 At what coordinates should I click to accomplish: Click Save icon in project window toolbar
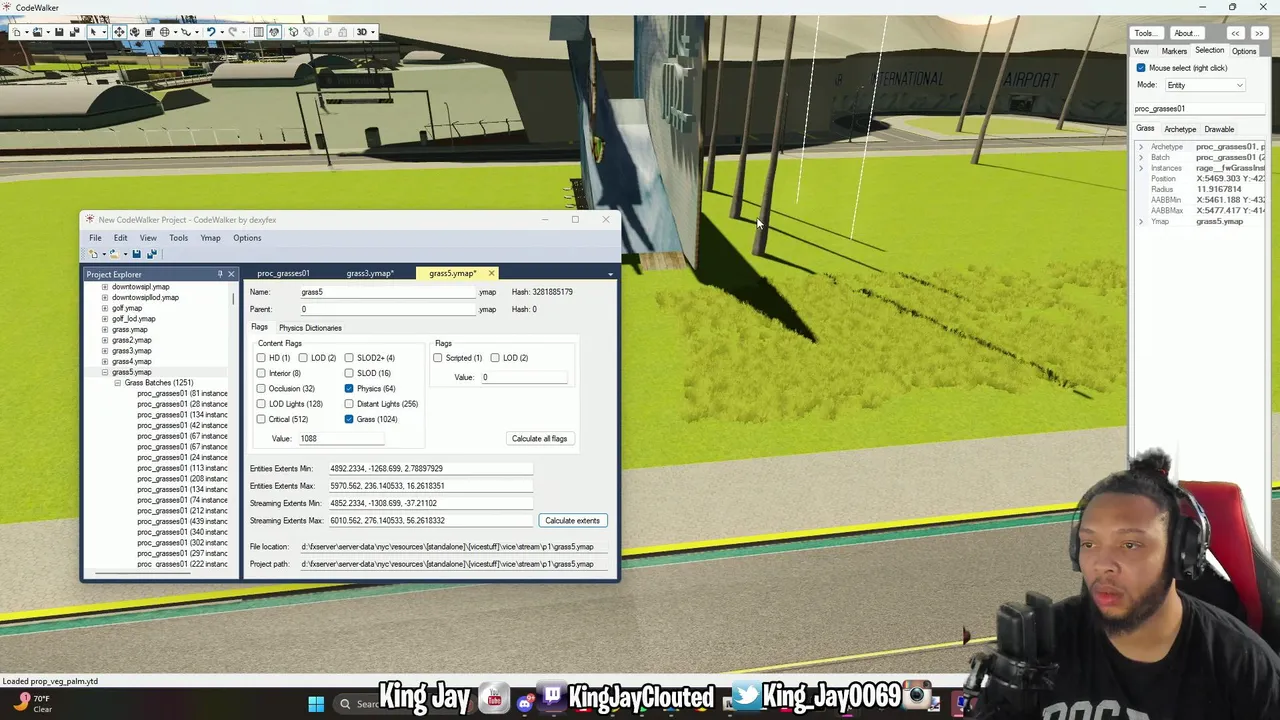[x=137, y=254]
